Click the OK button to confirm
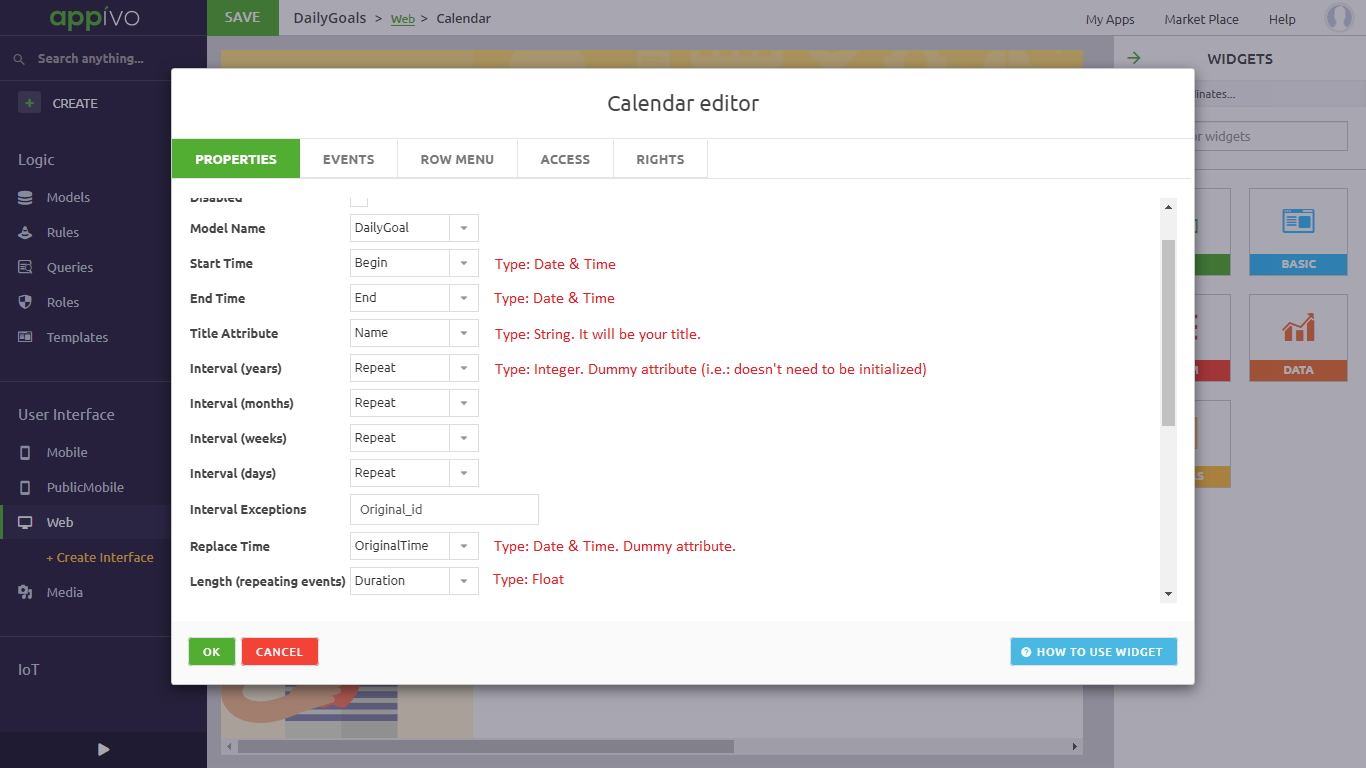The image size is (1366, 768). coord(211,651)
